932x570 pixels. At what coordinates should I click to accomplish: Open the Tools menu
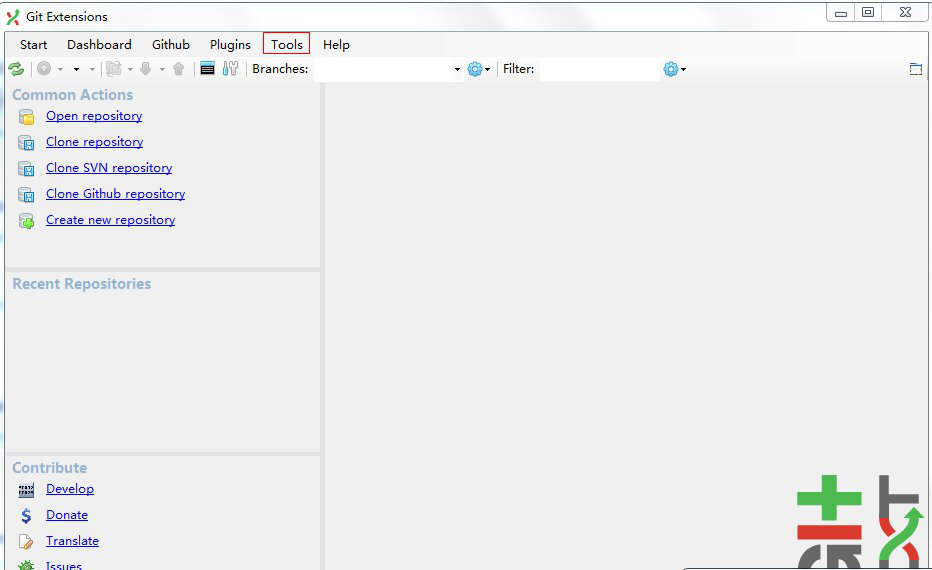286,44
